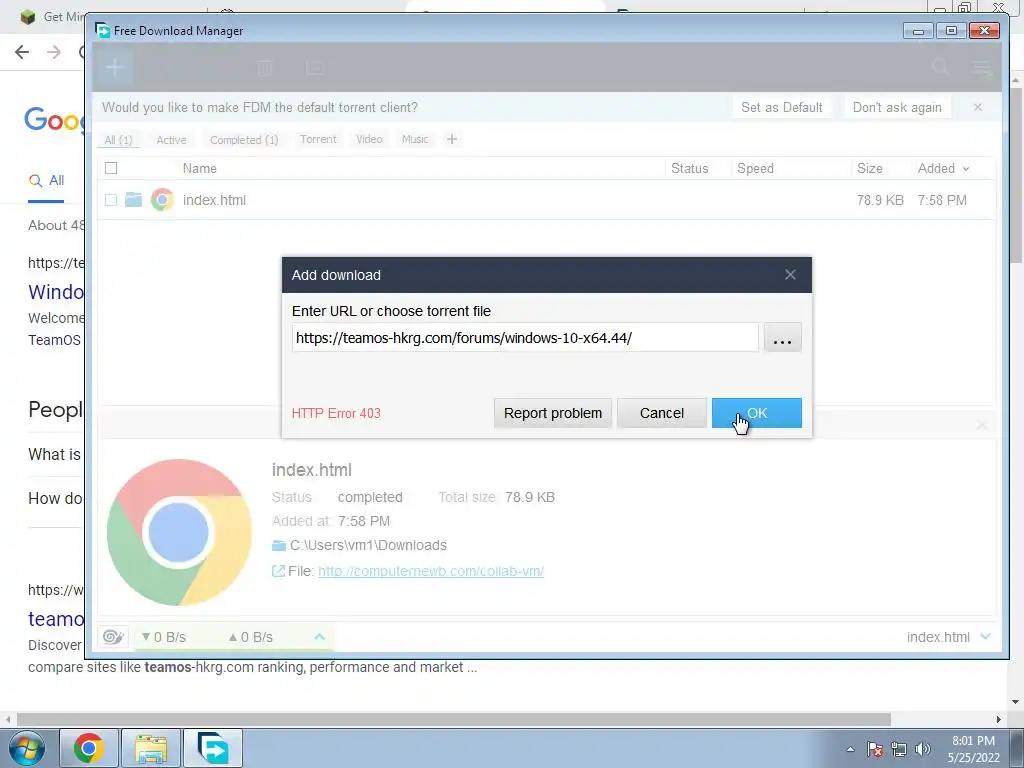Switch to the Torrent tab

[x=318, y=139]
